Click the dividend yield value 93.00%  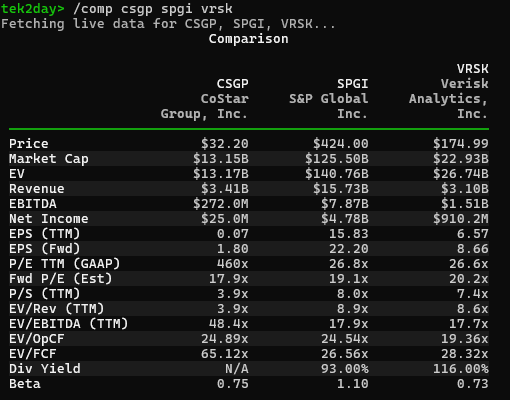(x=344, y=369)
